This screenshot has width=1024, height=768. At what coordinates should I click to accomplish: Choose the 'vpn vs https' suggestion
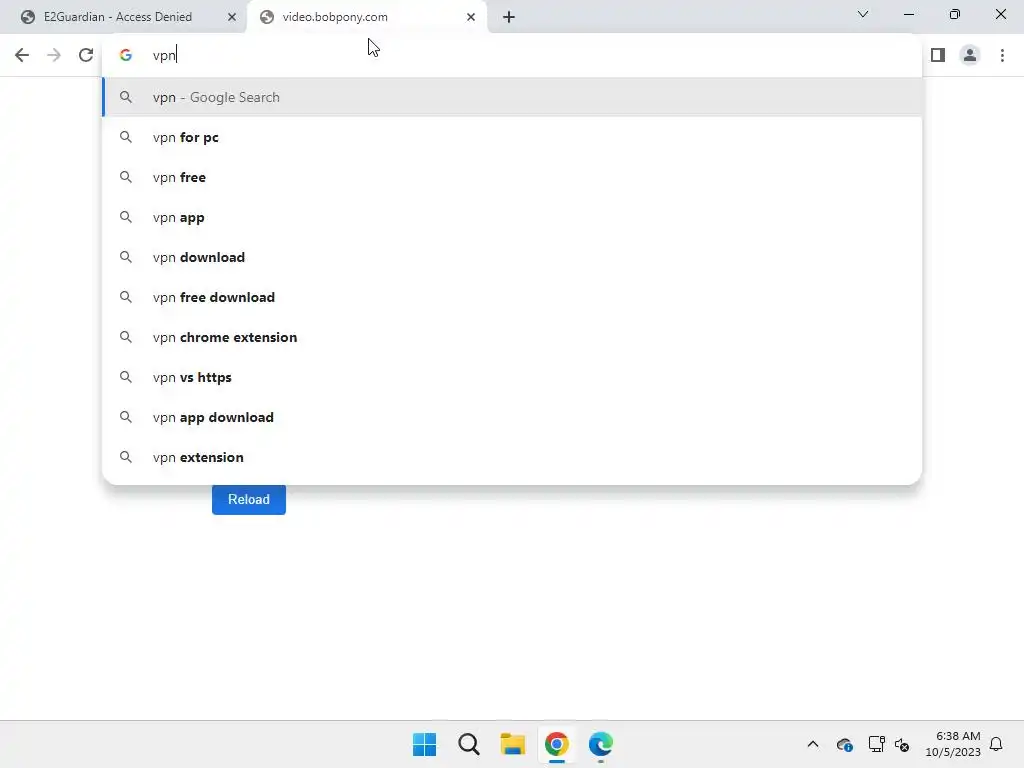pos(512,377)
